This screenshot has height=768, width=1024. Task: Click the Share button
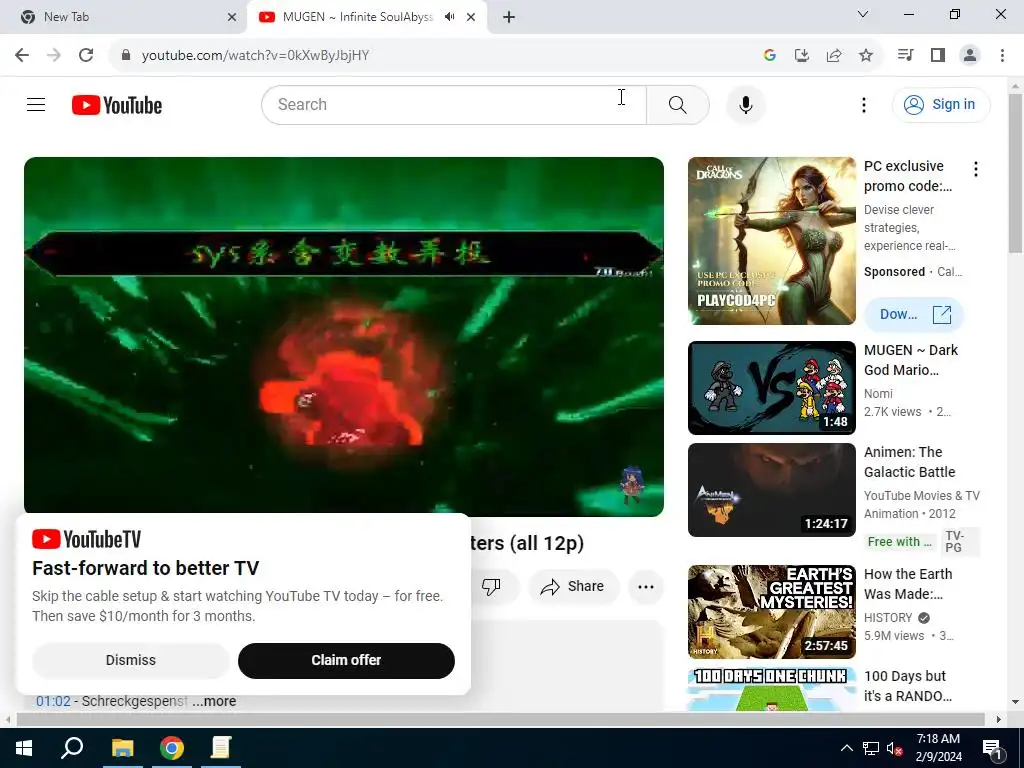(573, 586)
